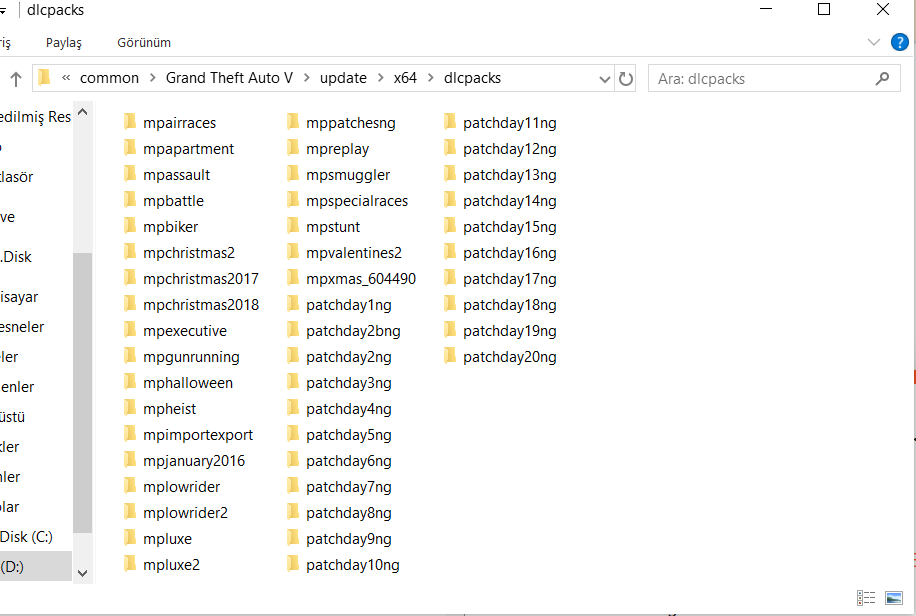This screenshot has width=916, height=616.
Task: Click the search magnifier in the search box
Action: tap(881, 78)
